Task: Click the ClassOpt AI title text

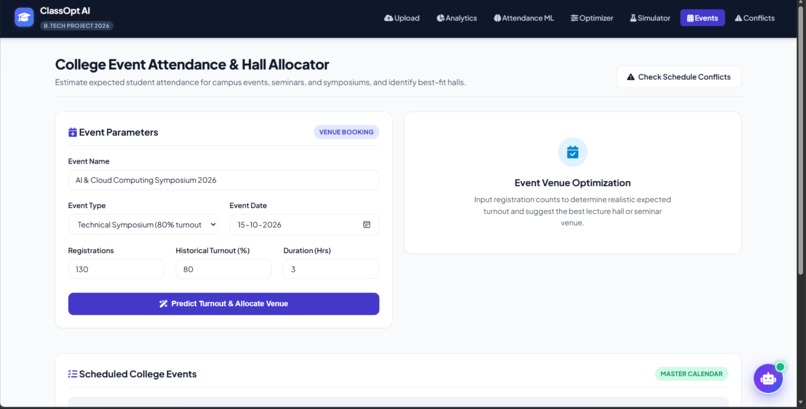Action: (65, 11)
